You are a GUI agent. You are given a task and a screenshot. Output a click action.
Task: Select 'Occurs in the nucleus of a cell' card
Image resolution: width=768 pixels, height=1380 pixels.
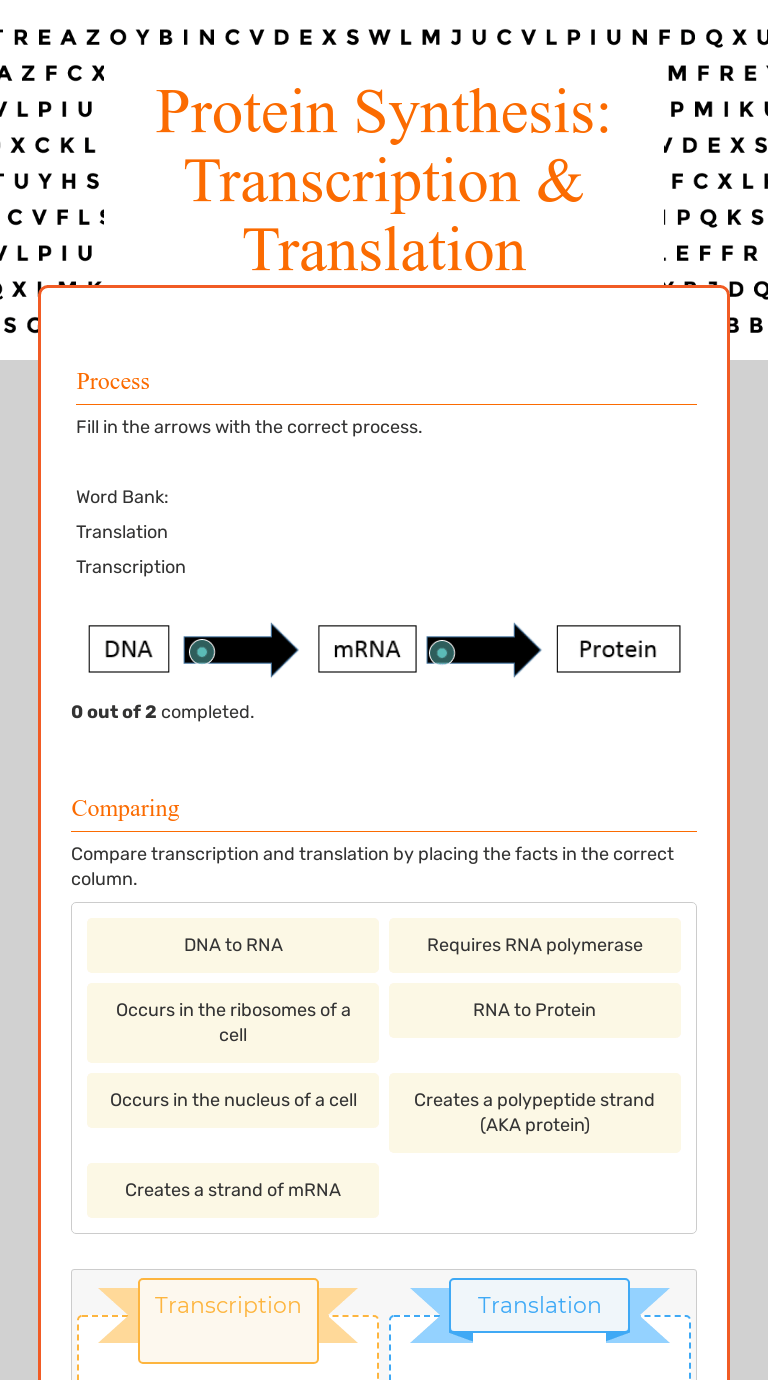click(x=232, y=1100)
